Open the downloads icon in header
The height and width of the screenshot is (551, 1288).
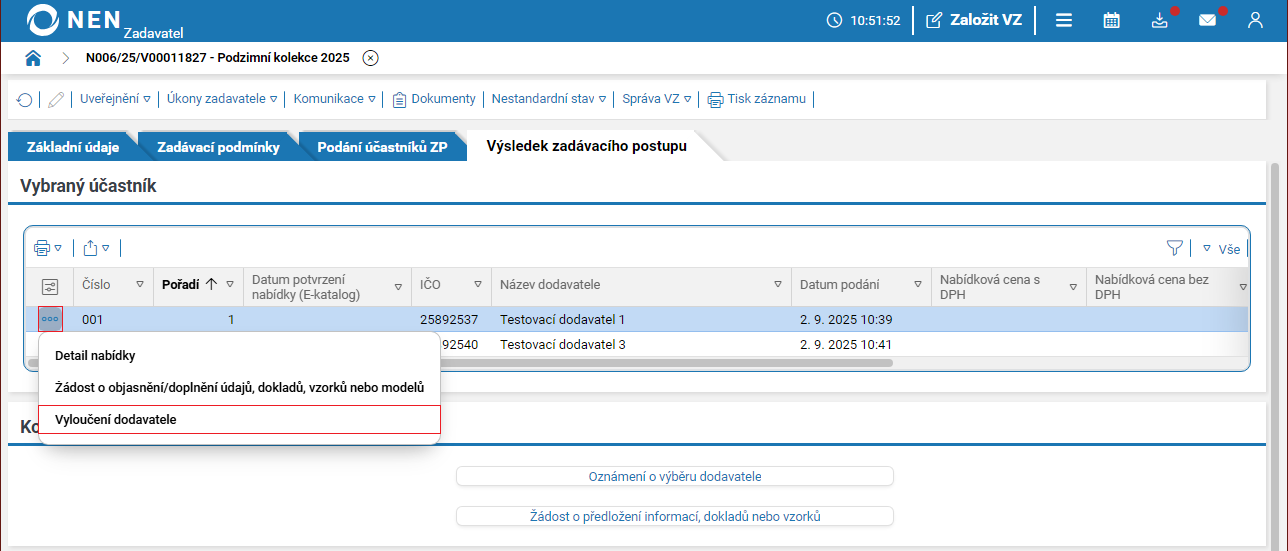[x=1160, y=20]
